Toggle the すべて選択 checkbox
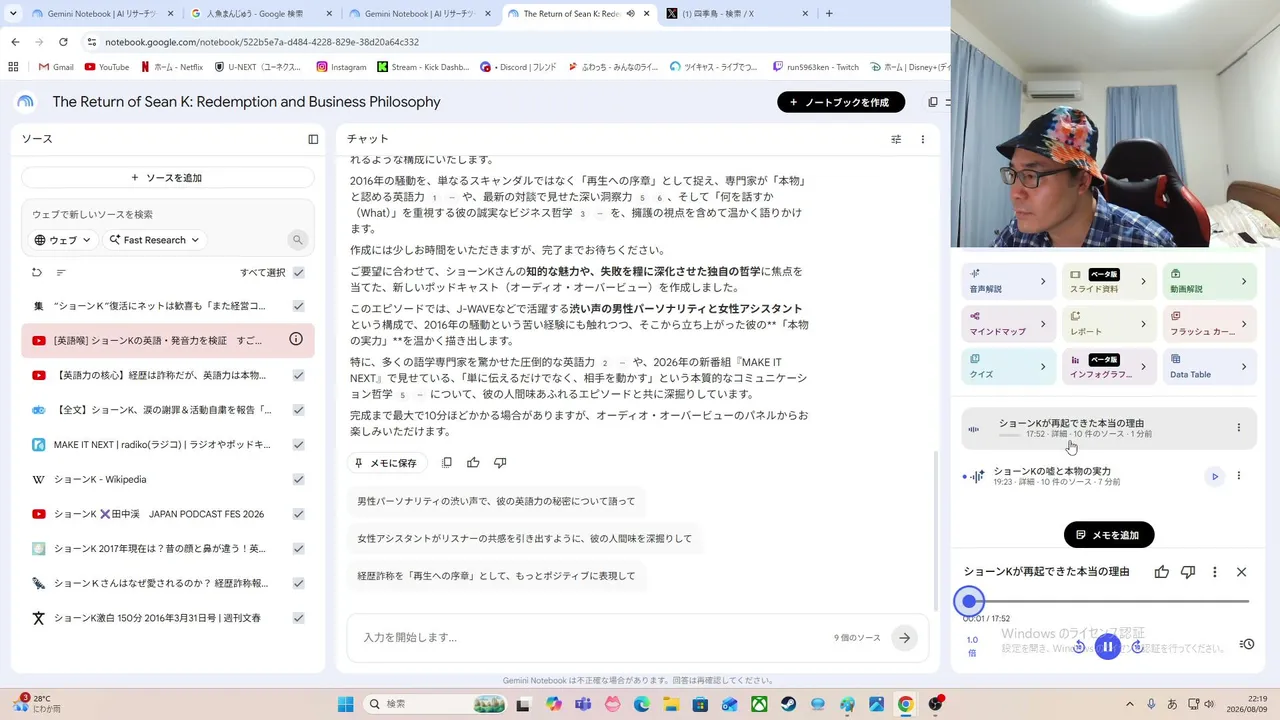Viewport: 1280px width, 720px height. coord(298,272)
